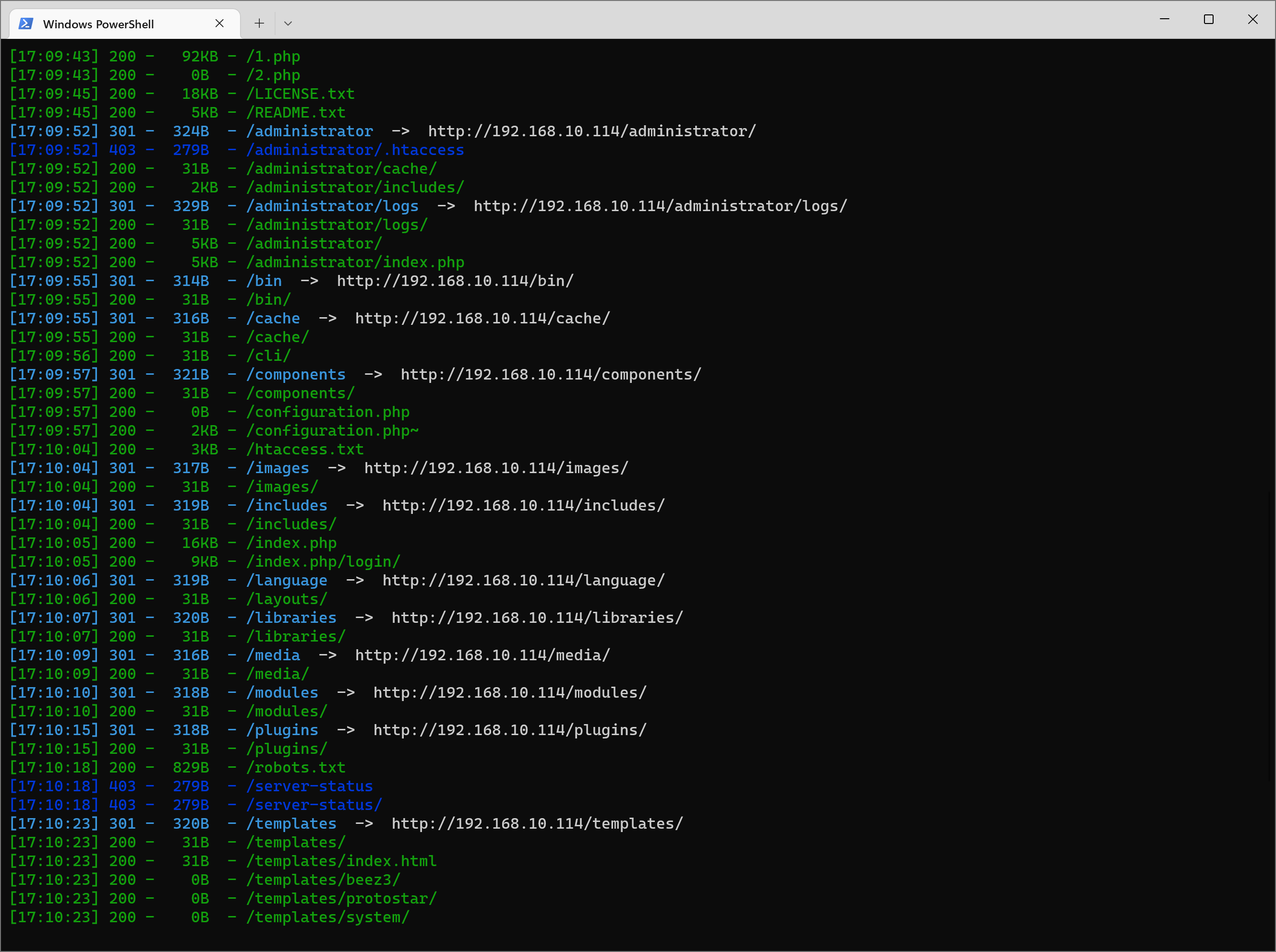Open the http://192.168.10.114/images/ link
The image size is (1276, 952).
coord(495,467)
